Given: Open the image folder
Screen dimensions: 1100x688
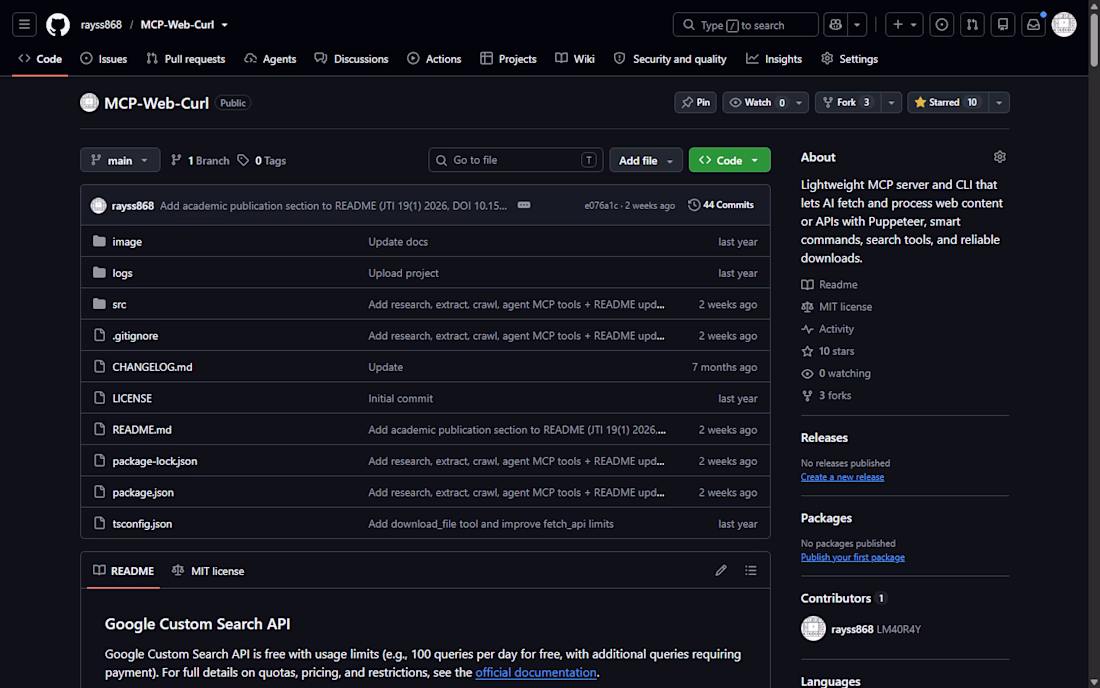Looking at the screenshot, I should [x=127, y=241].
